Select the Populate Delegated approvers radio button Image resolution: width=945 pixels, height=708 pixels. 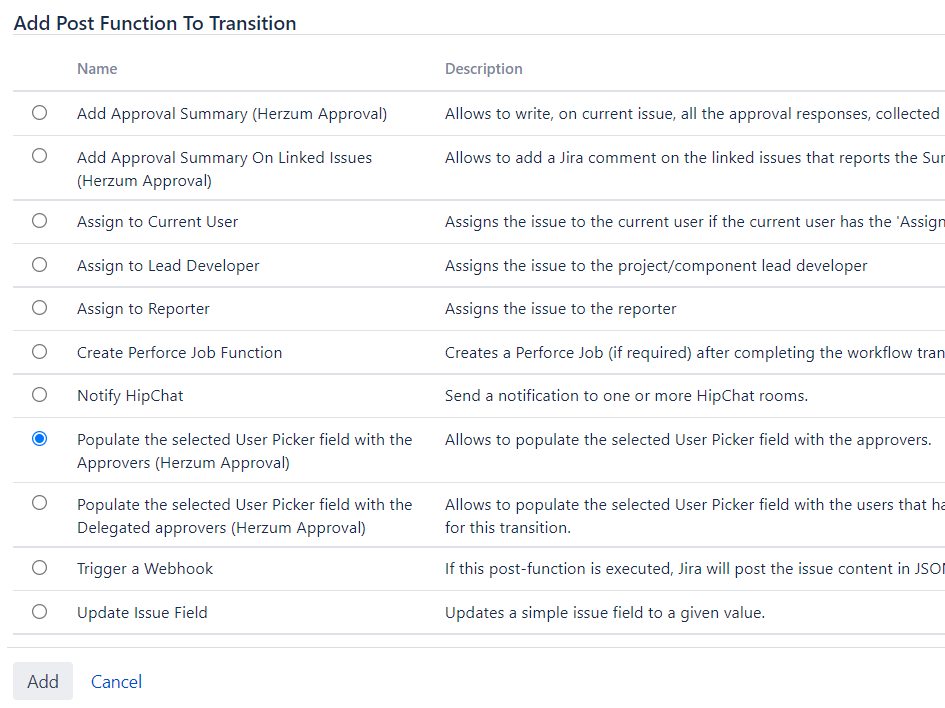pos(39,503)
